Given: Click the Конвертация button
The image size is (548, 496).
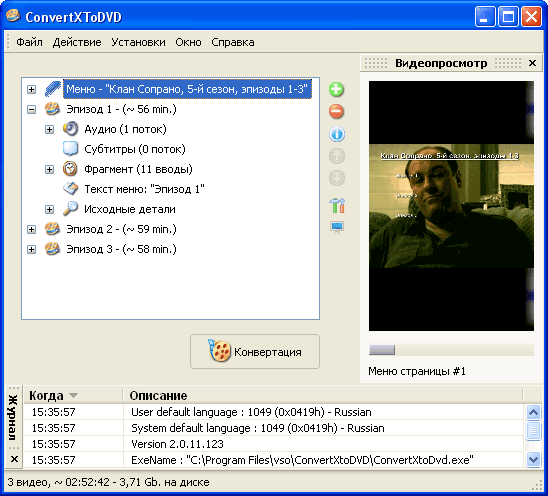Looking at the screenshot, I should [255, 351].
